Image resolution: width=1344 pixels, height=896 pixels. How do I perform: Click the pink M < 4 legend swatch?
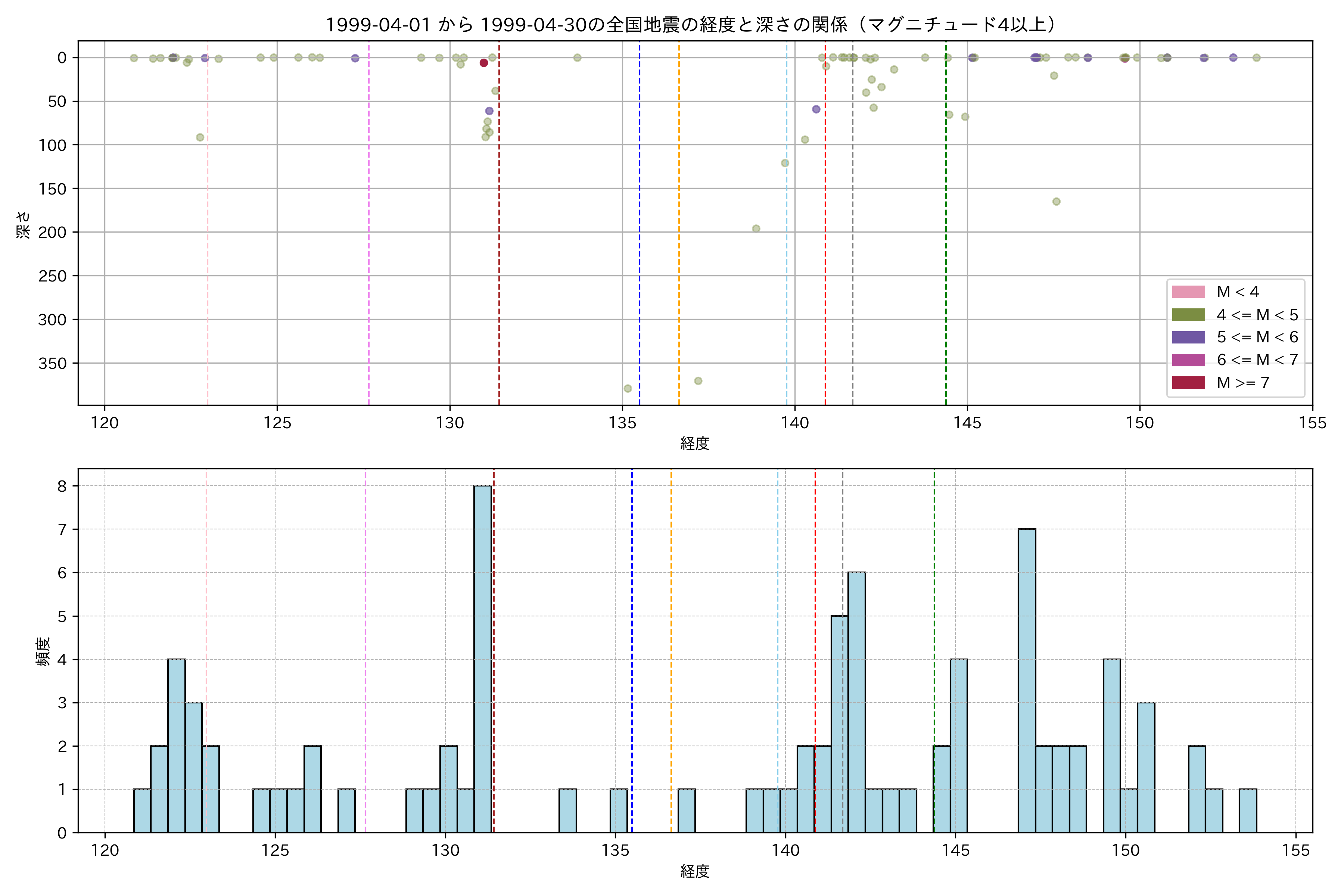click(1188, 292)
